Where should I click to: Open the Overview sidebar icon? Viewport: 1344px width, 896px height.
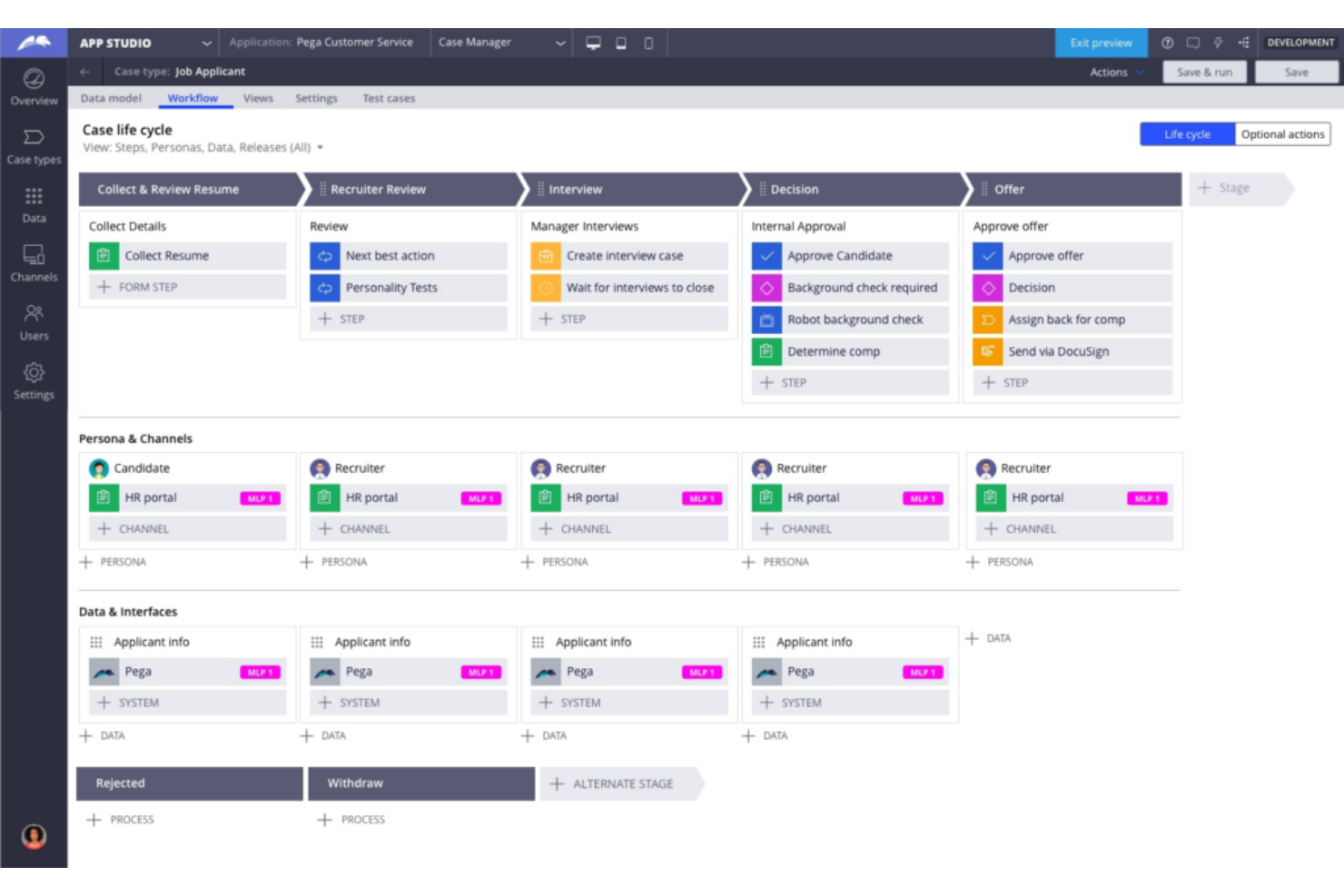[x=34, y=87]
